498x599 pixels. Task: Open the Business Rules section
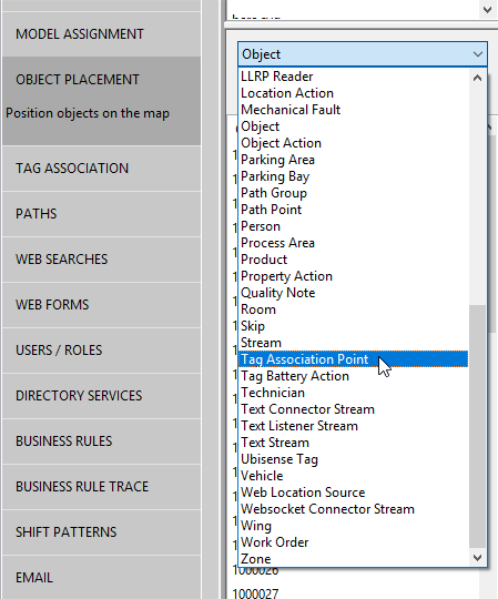pyautogui.click(x=101, y=441)
